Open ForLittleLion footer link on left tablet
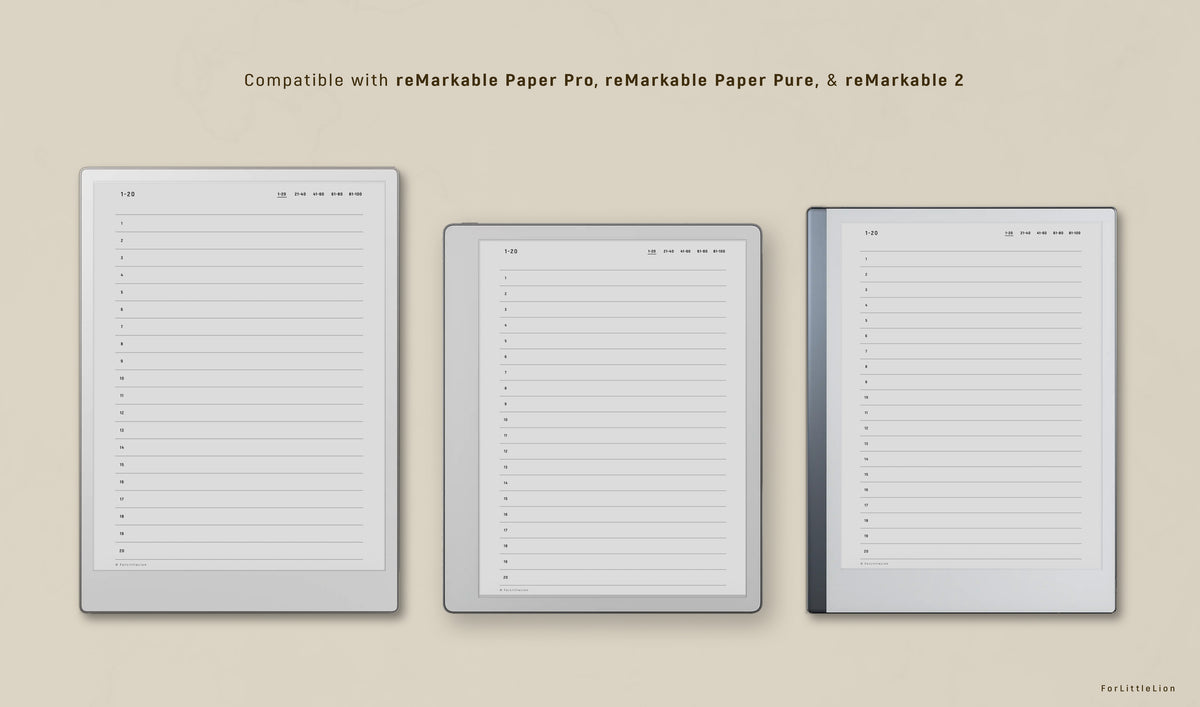 coord(131,564)
